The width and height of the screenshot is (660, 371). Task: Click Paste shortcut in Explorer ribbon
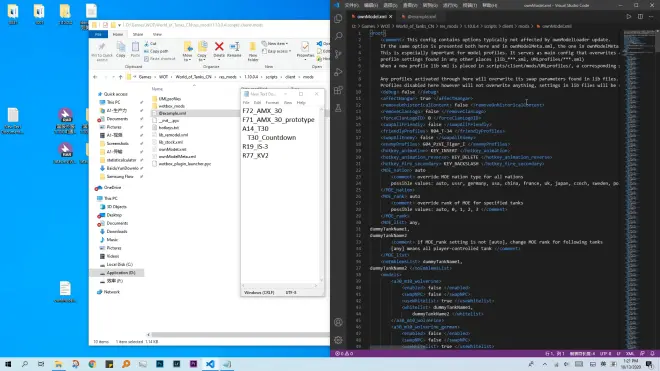160,59
